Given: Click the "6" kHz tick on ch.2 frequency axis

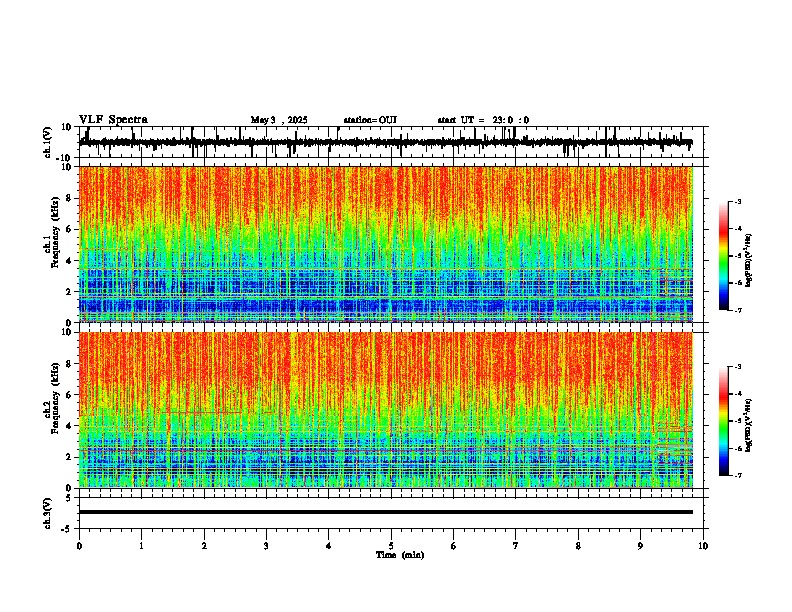Looking at the screenshot, I should [x=70, y=395].
